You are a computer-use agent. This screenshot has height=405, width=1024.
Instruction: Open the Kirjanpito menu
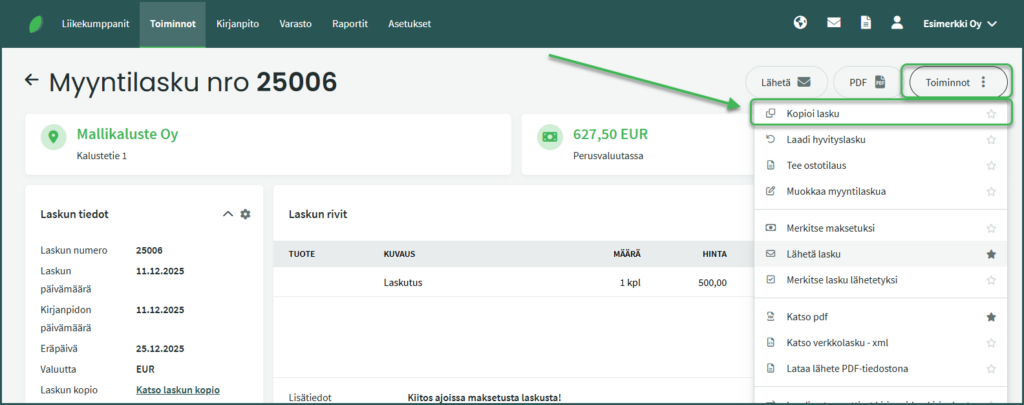click(238, 23)
